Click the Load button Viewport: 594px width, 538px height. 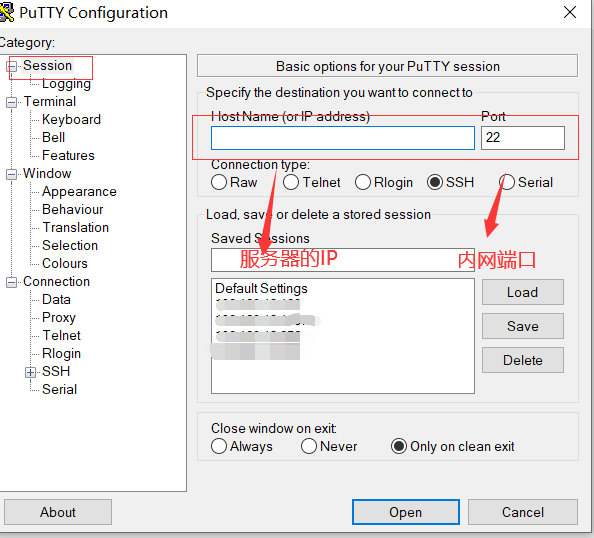pyautogui.click(x=523, y=292)
